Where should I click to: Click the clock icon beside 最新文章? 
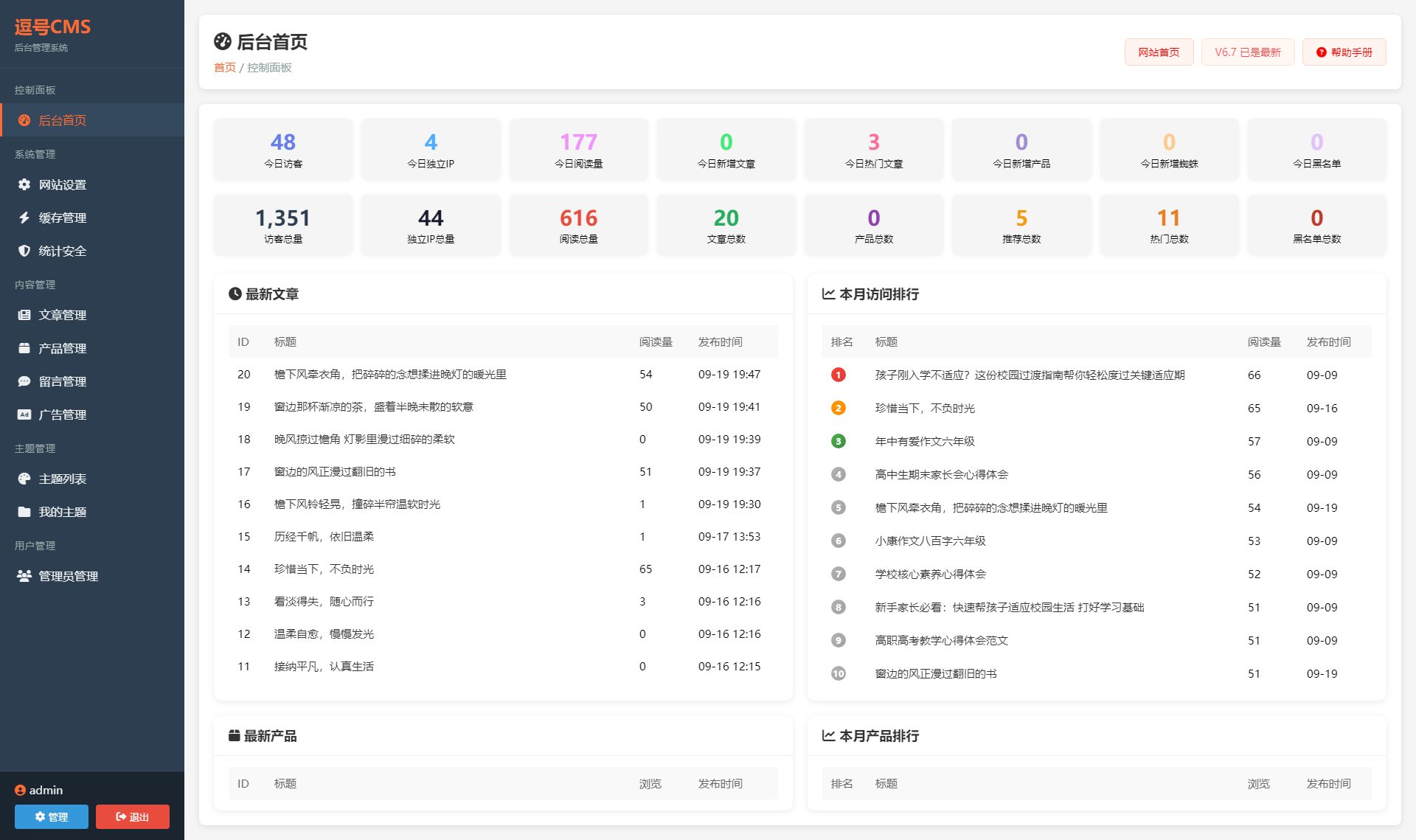coord(235,294)
